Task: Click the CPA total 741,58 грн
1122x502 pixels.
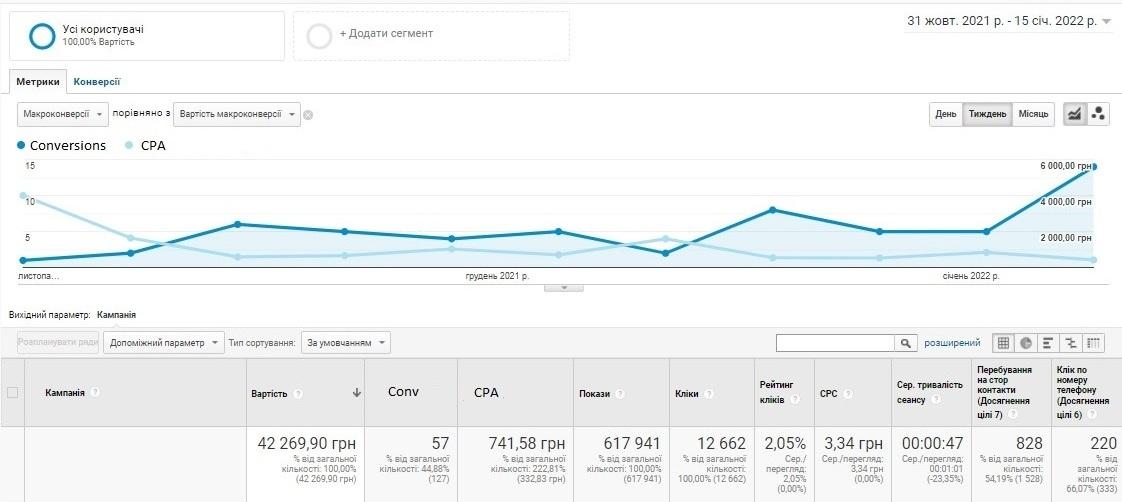Action: [x=527, y=444]
